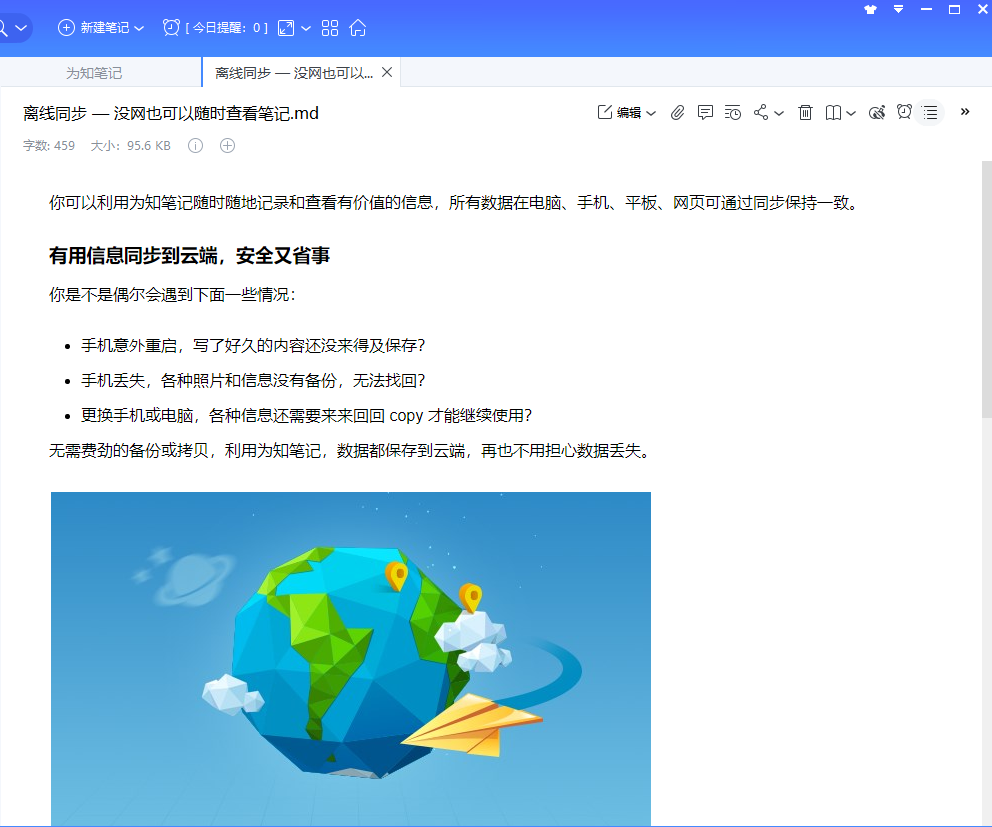The image size is (992, 827).
Task: Show more toolbar options with the chevron
Action: pyautogui.click(x=963, y=113)
